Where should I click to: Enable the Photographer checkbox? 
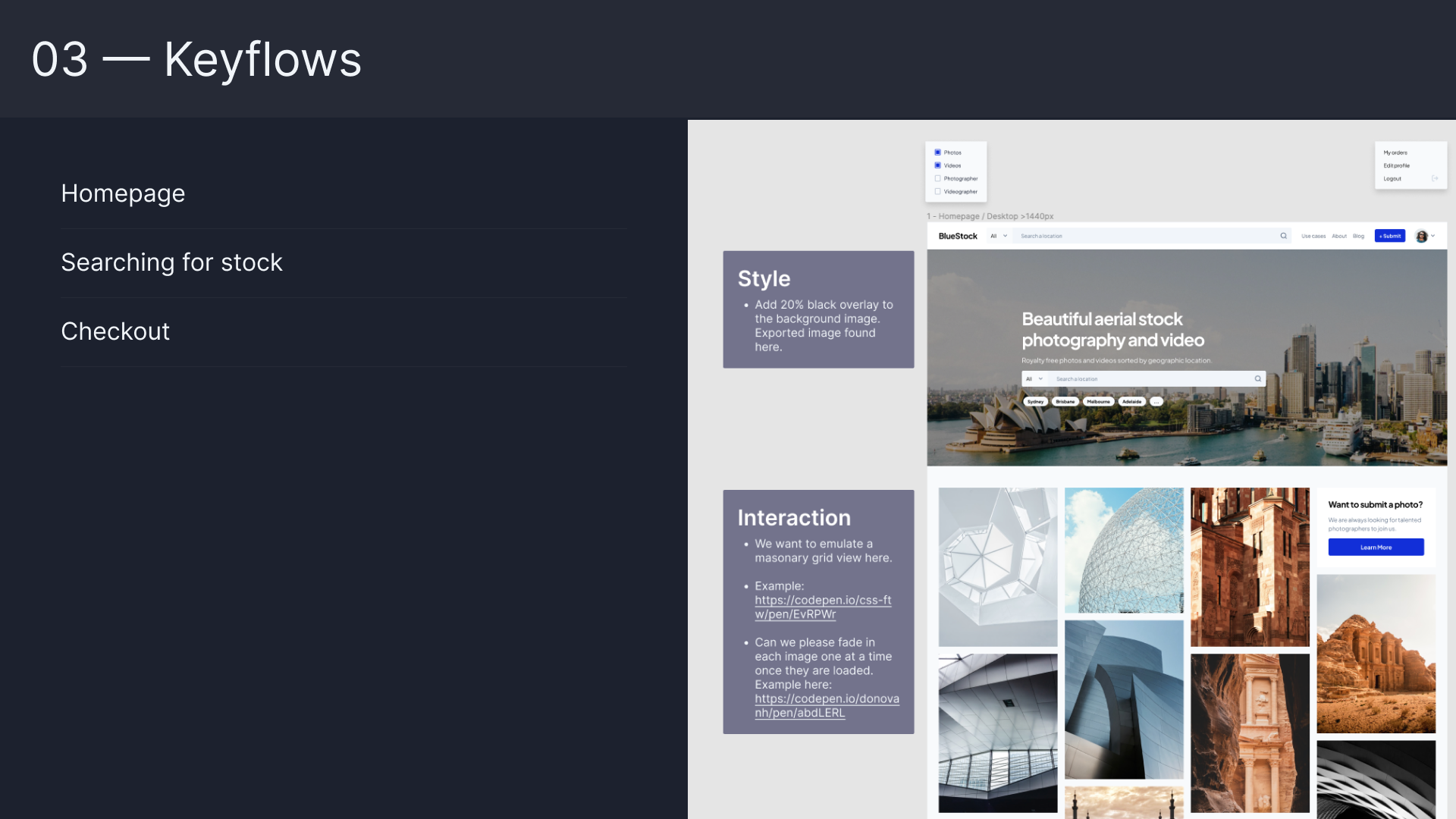coord(938,179)
